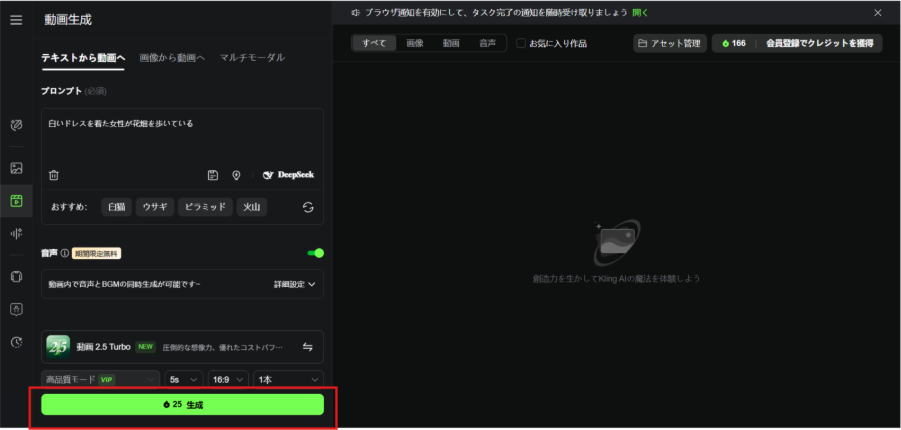Refresh the recommended prompt suggestions
The height and width of the screenshot is (430, 901).
[x=308, y=208]
